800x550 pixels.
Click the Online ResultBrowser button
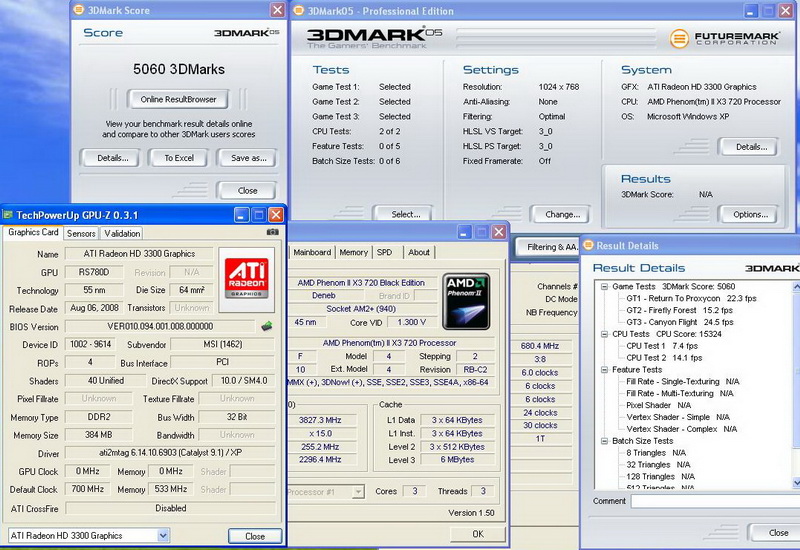(178, 99)
